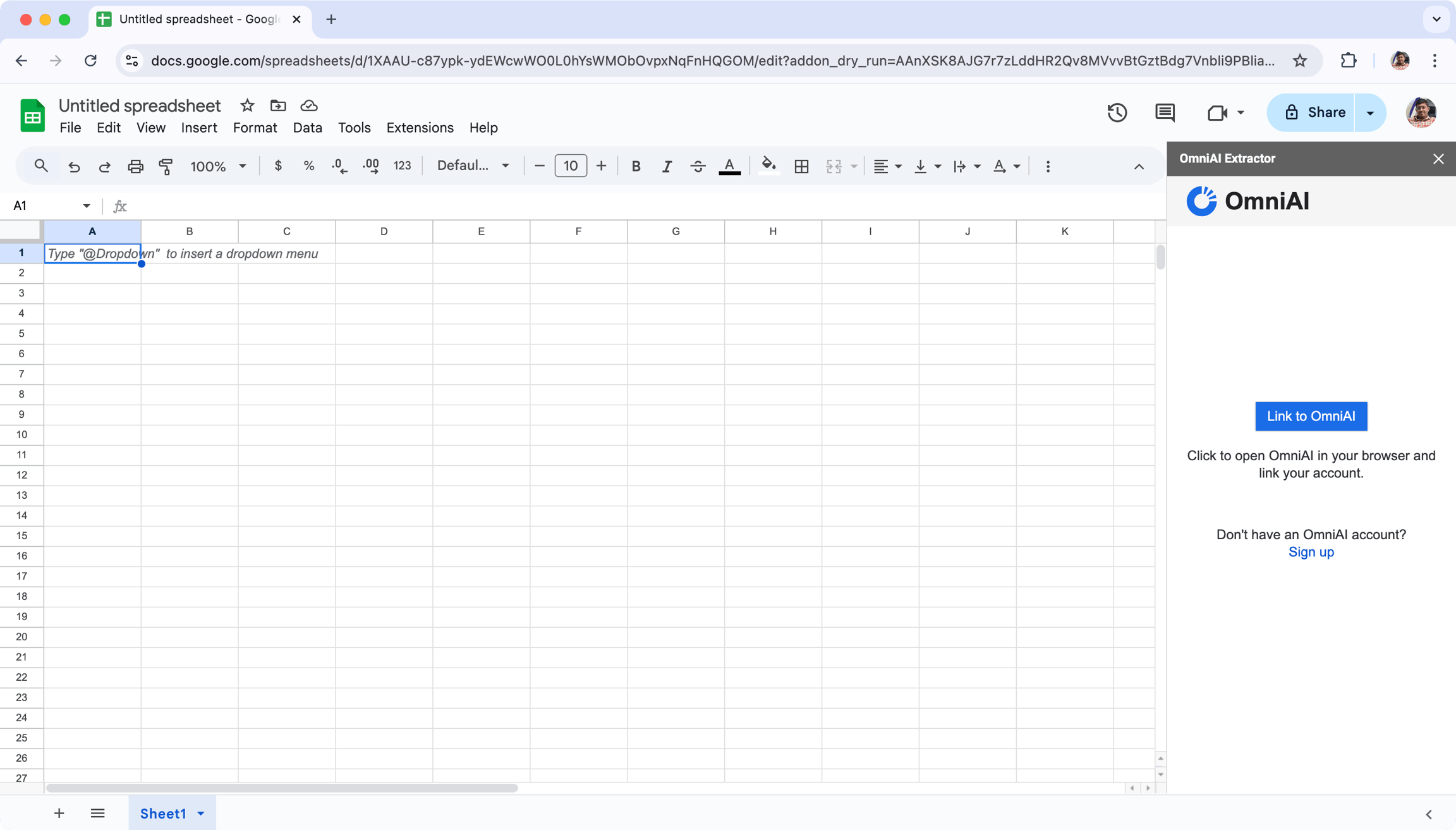This screenshot has width=1456, height=830.
Task: Toggle italic formatting
Action: (x=667, y=166)
